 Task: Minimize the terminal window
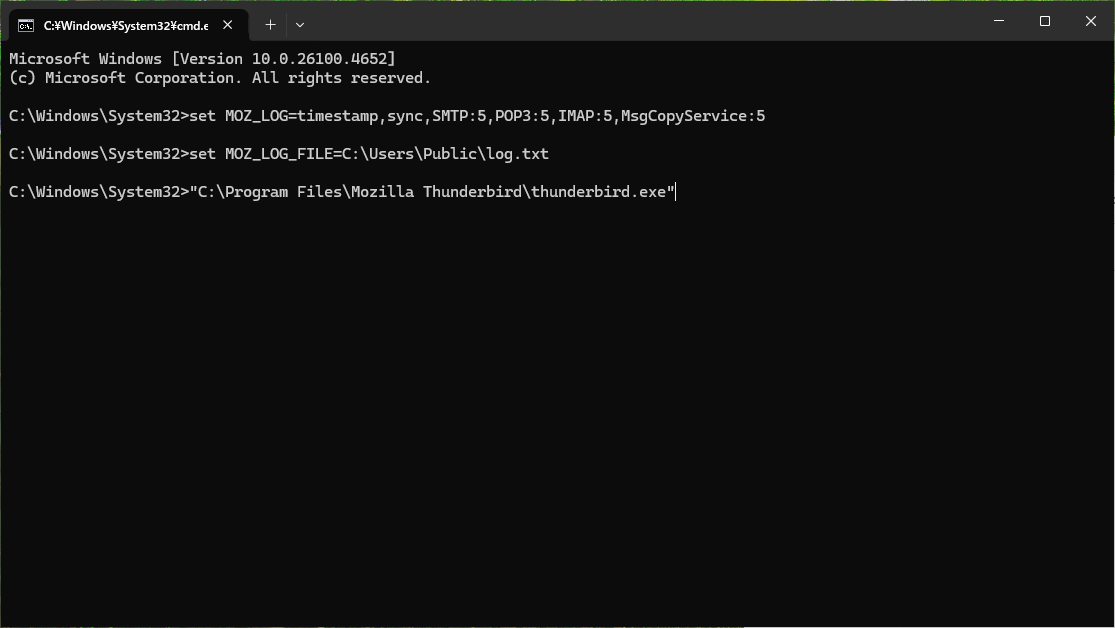(999, 21)
